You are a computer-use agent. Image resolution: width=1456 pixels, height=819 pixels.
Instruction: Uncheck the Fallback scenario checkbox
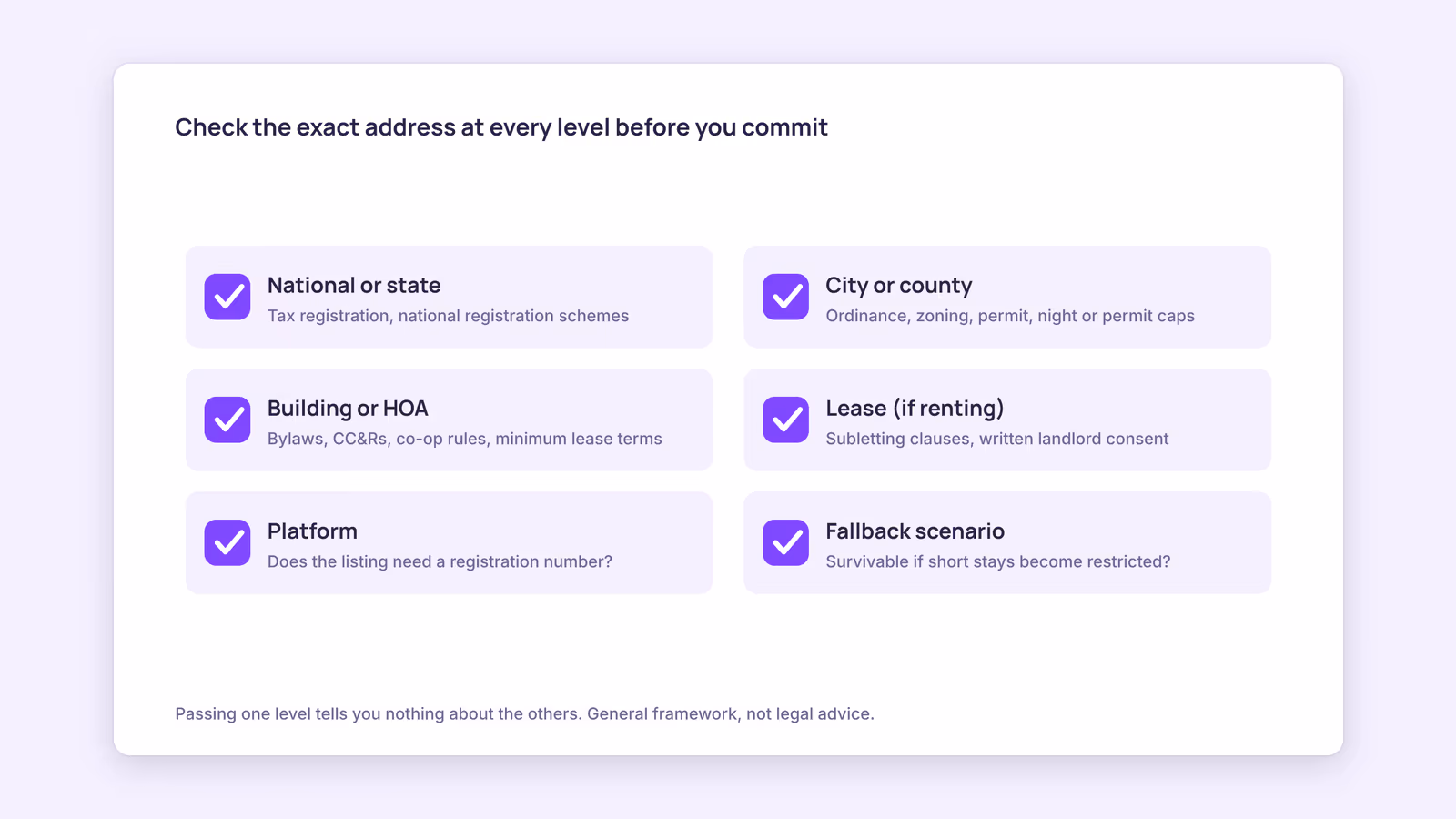pos(785,542)
